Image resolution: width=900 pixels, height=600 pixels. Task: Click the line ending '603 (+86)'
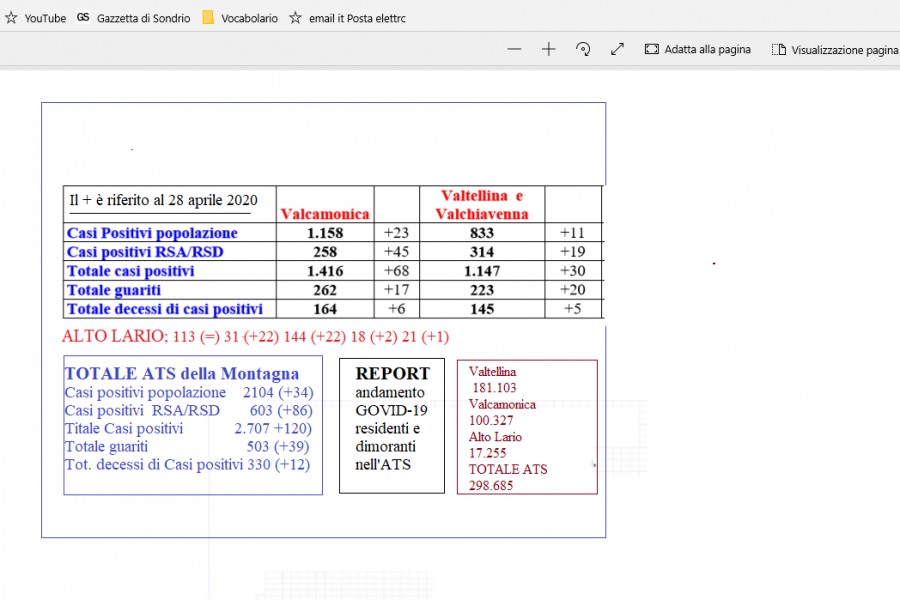[189, 411]
